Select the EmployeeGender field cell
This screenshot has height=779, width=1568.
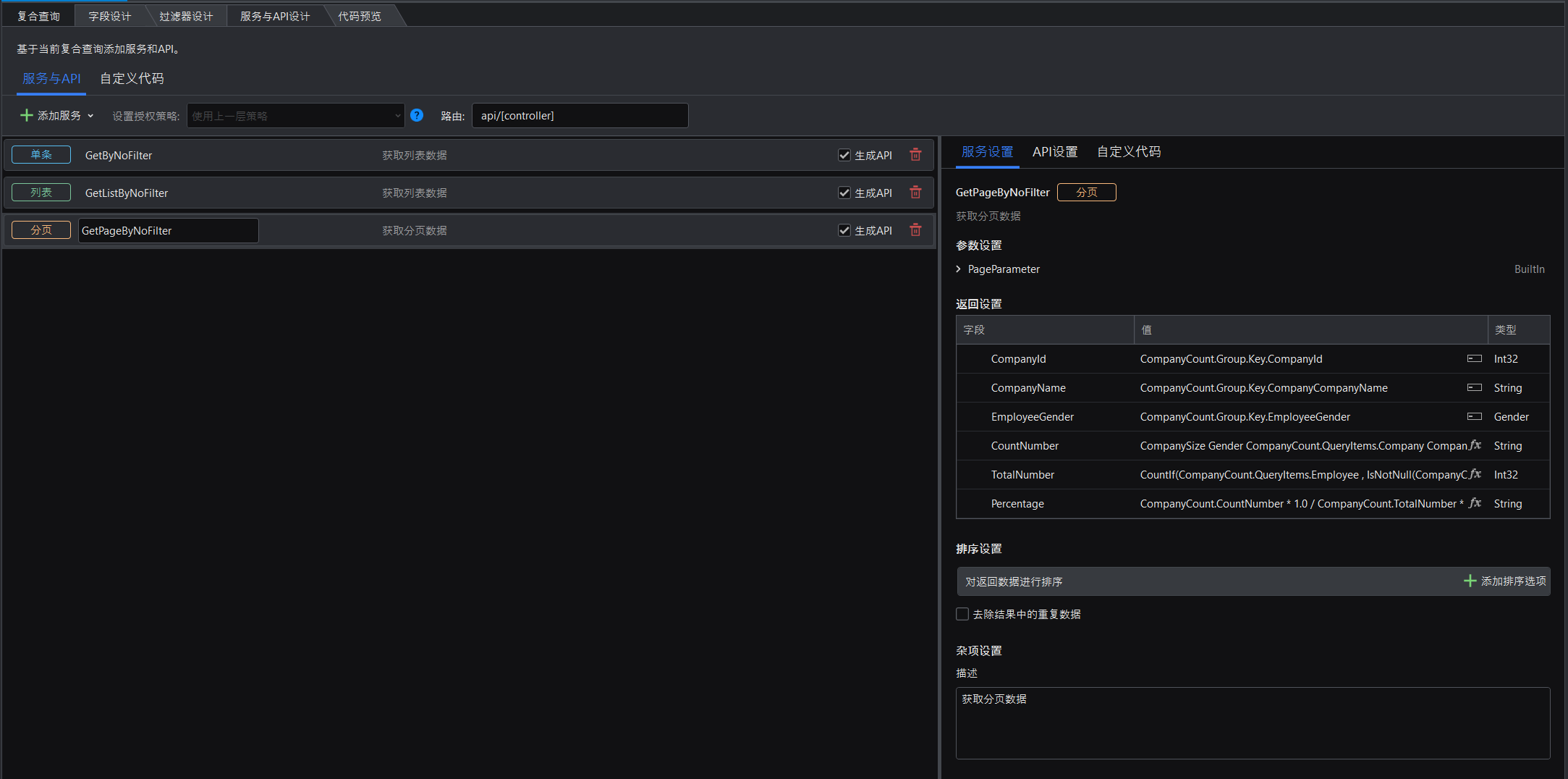pos(1033,417)
